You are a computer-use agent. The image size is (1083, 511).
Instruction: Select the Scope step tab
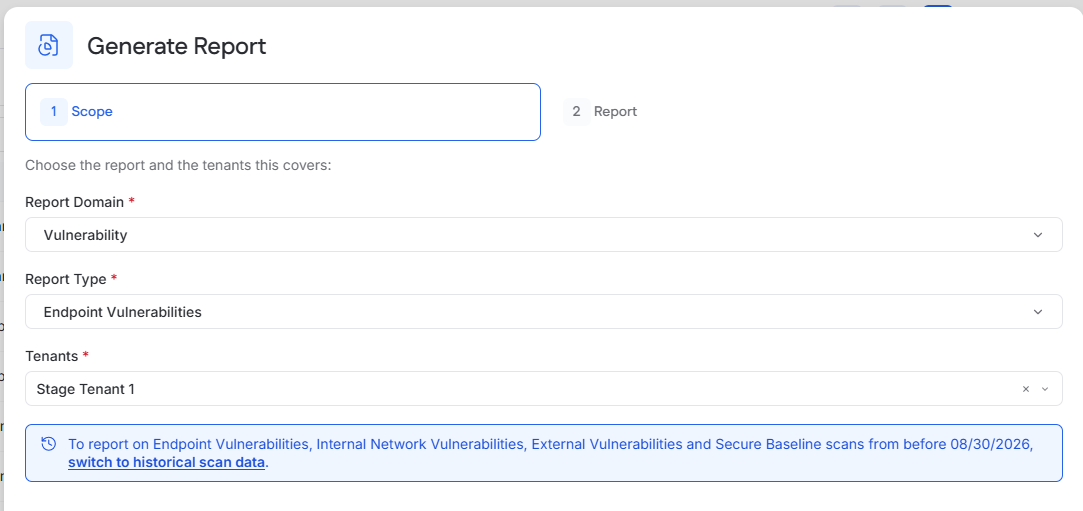coord(282,112)
